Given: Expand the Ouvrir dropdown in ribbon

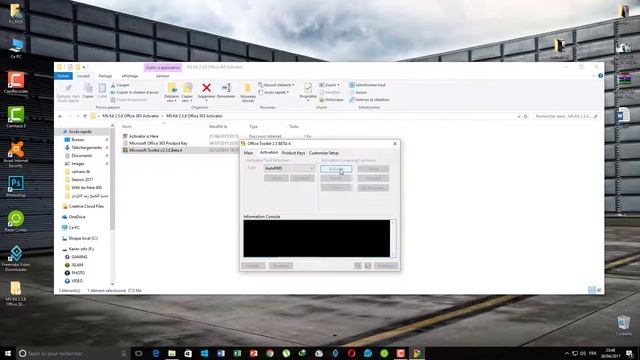Looking at the screenshot, I should point(338,85).
